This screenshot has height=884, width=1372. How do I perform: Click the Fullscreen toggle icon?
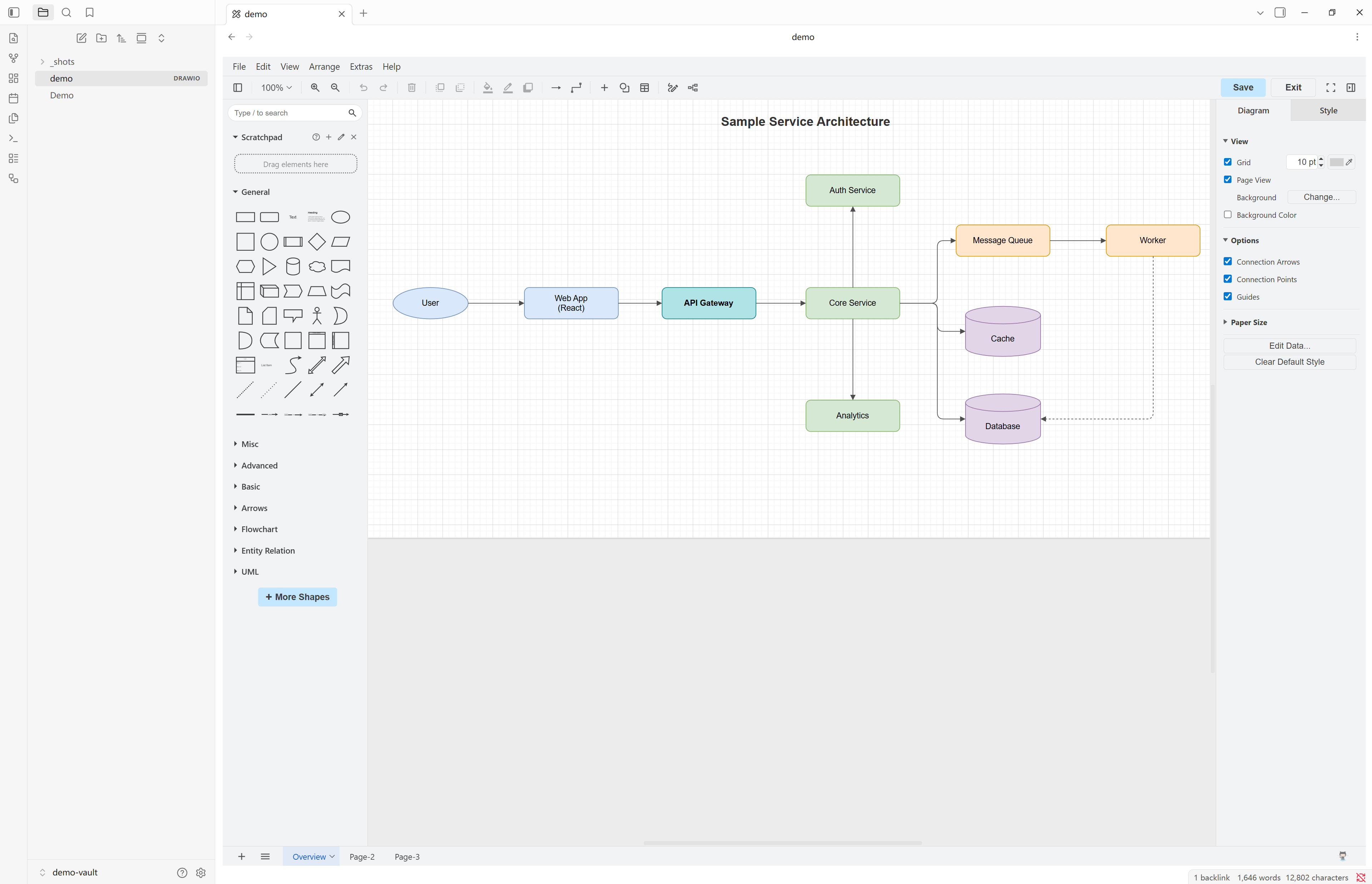[1331, 88]
